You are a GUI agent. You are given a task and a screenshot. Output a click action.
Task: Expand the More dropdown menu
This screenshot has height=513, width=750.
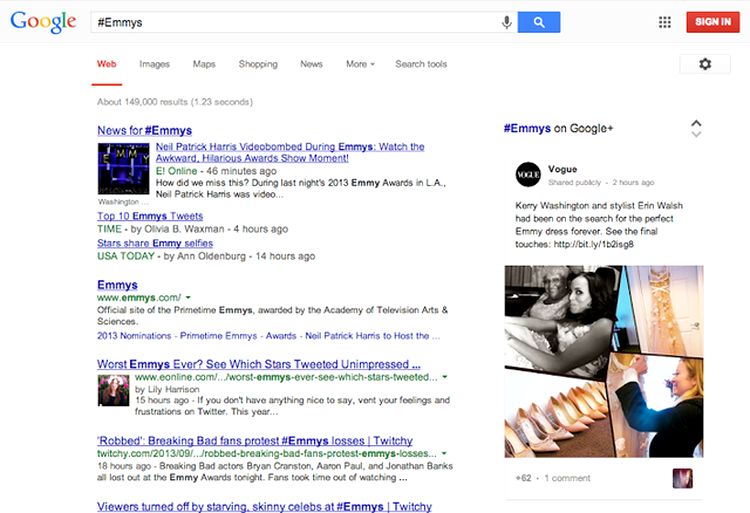click(x=360, y=64)
